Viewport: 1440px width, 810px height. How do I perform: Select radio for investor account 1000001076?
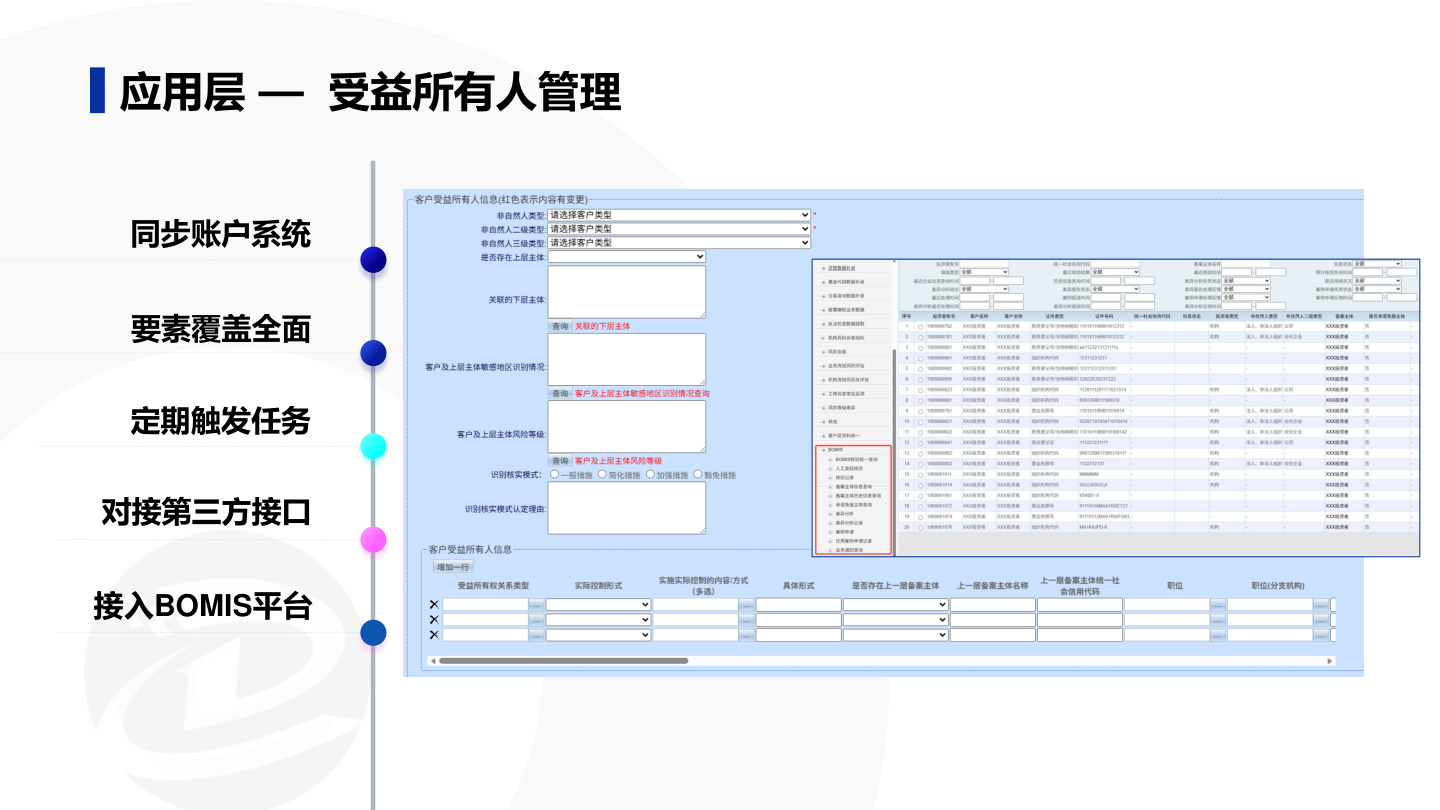pyautogui.click(x=920, y=527)
